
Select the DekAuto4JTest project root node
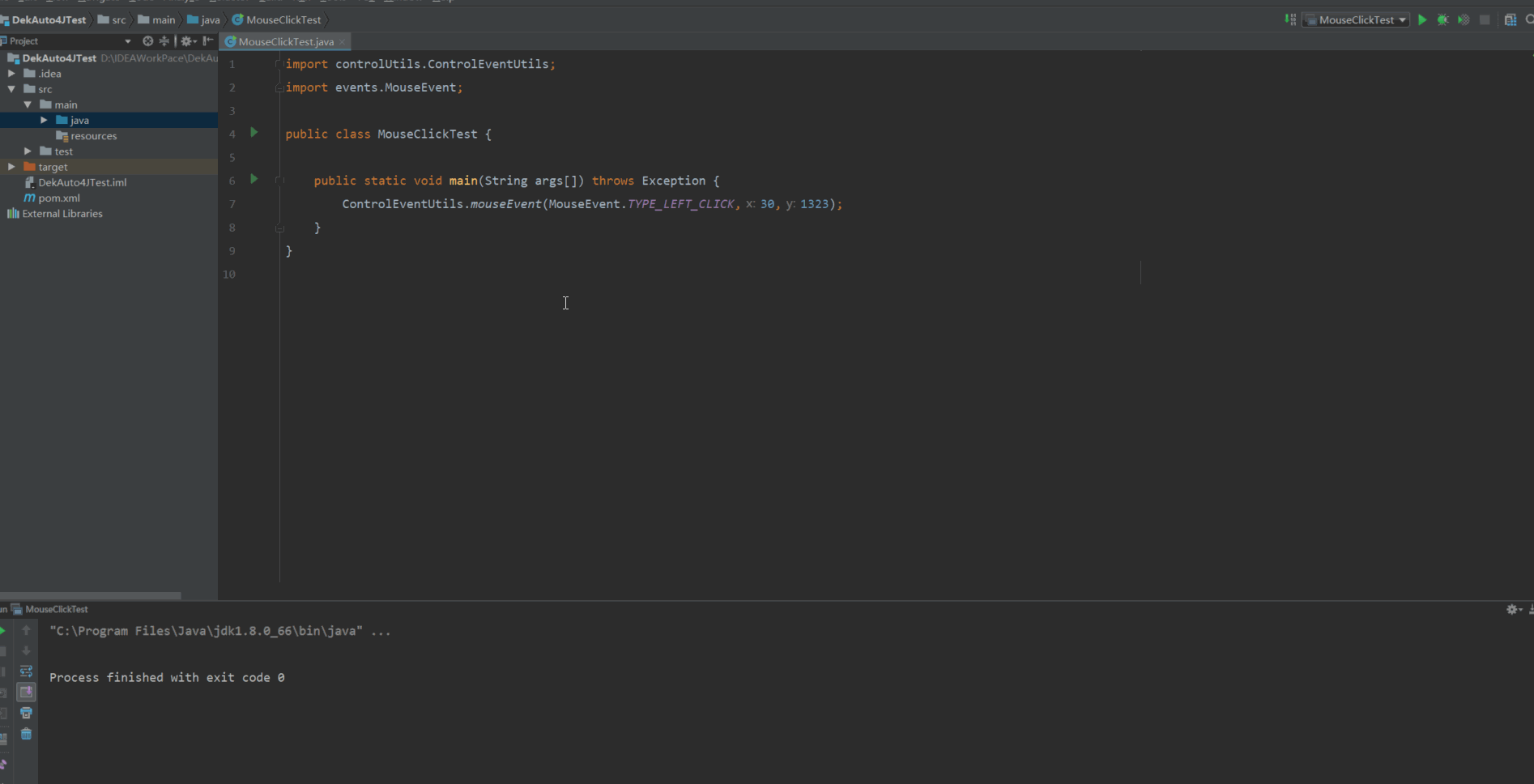(59, 58)
